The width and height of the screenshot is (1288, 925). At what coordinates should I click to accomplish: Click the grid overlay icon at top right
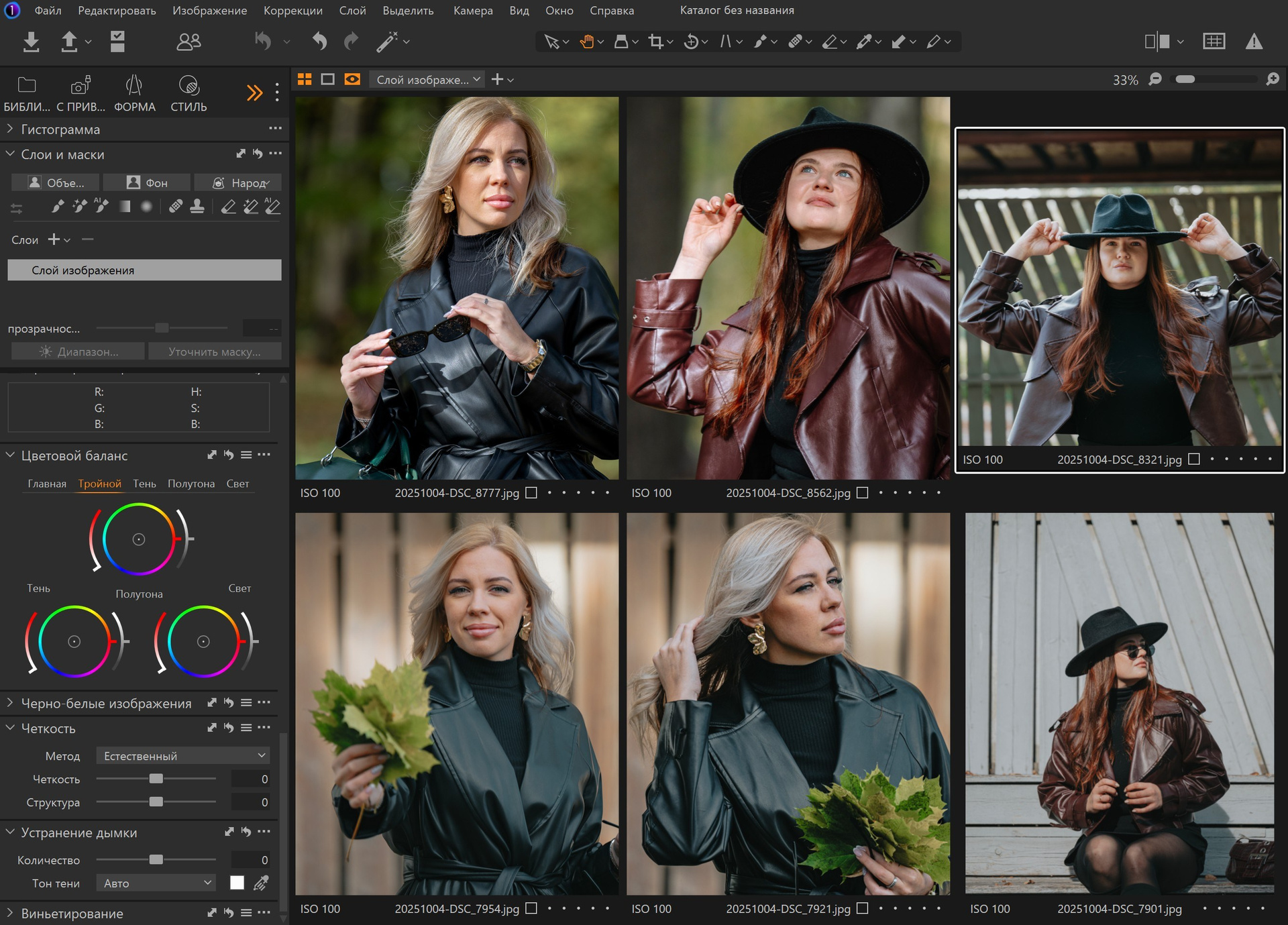(1214, 42)
